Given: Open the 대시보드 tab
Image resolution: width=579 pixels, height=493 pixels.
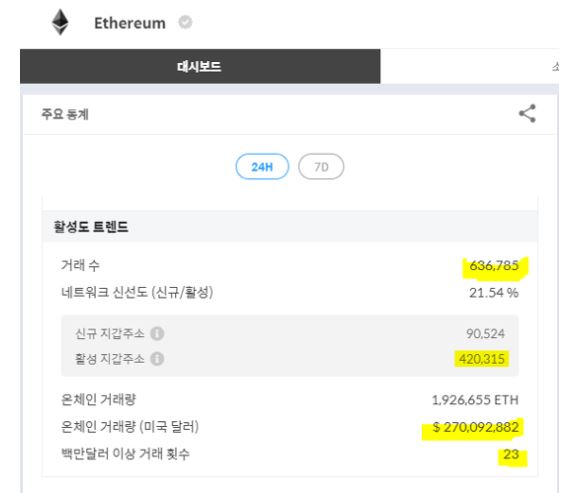Looking at the screenshot, I should [x=200, y=66].
